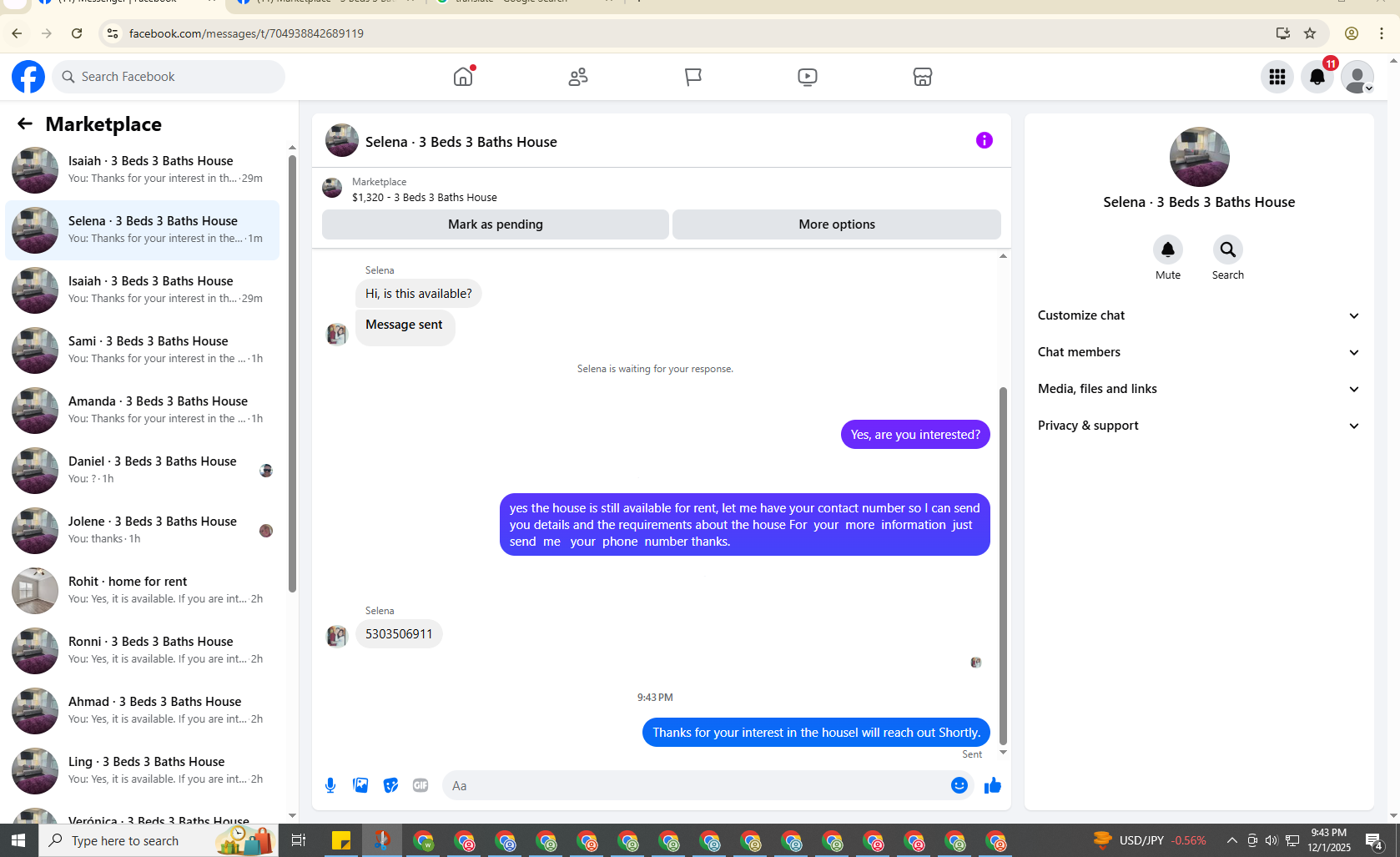
Task: Click the 'Hi, is this available?' message
Action: click(x=419, y=294)
